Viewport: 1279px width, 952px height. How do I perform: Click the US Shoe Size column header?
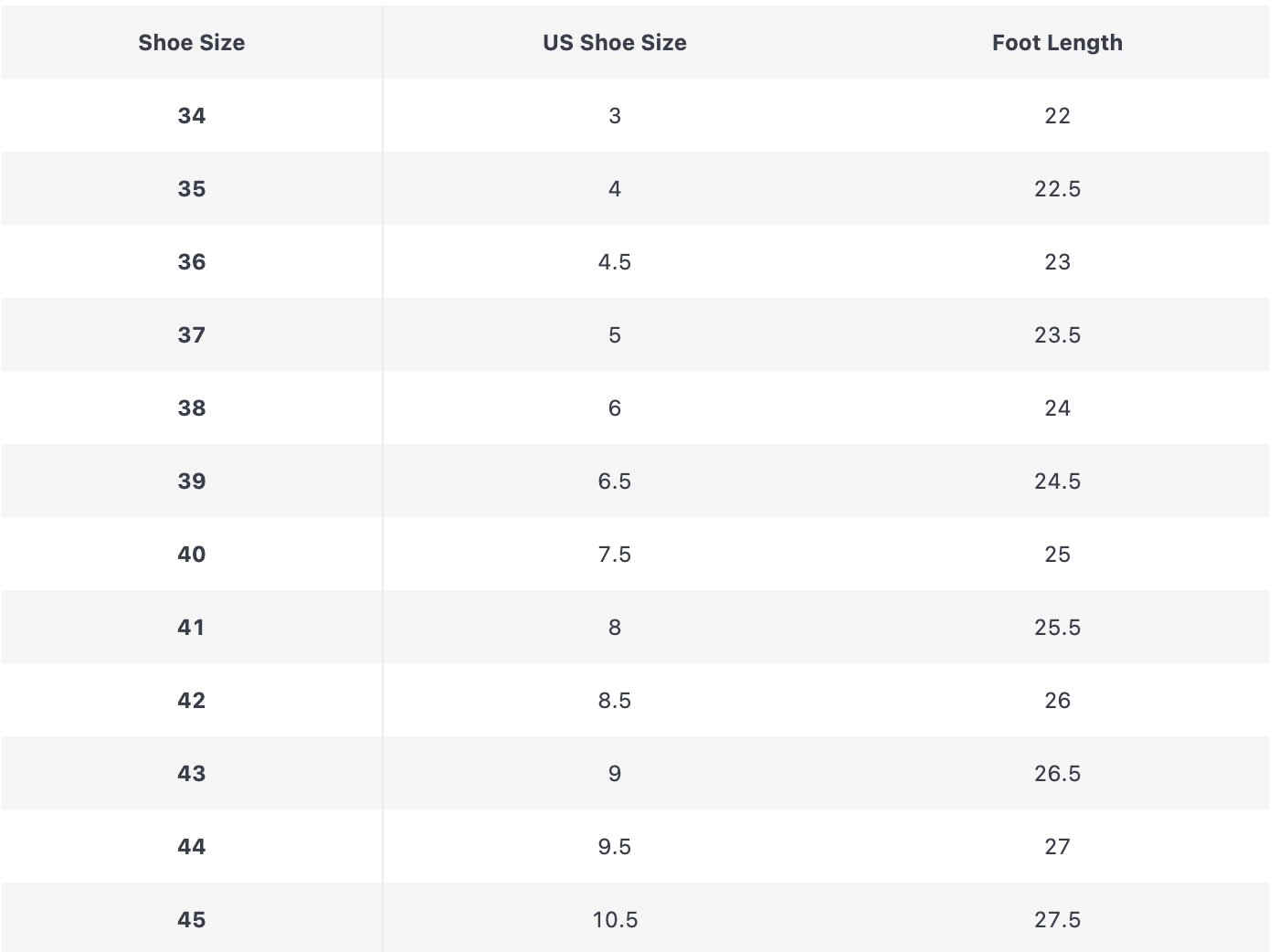click(614, 43)
